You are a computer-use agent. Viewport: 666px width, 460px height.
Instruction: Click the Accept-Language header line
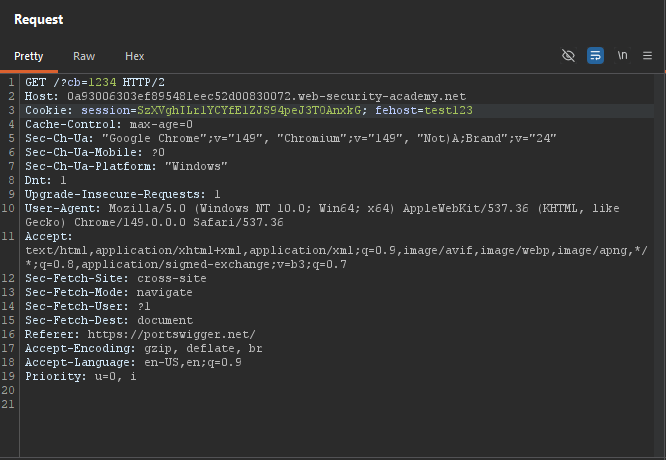pyautogui.click(x=133, y=362)
